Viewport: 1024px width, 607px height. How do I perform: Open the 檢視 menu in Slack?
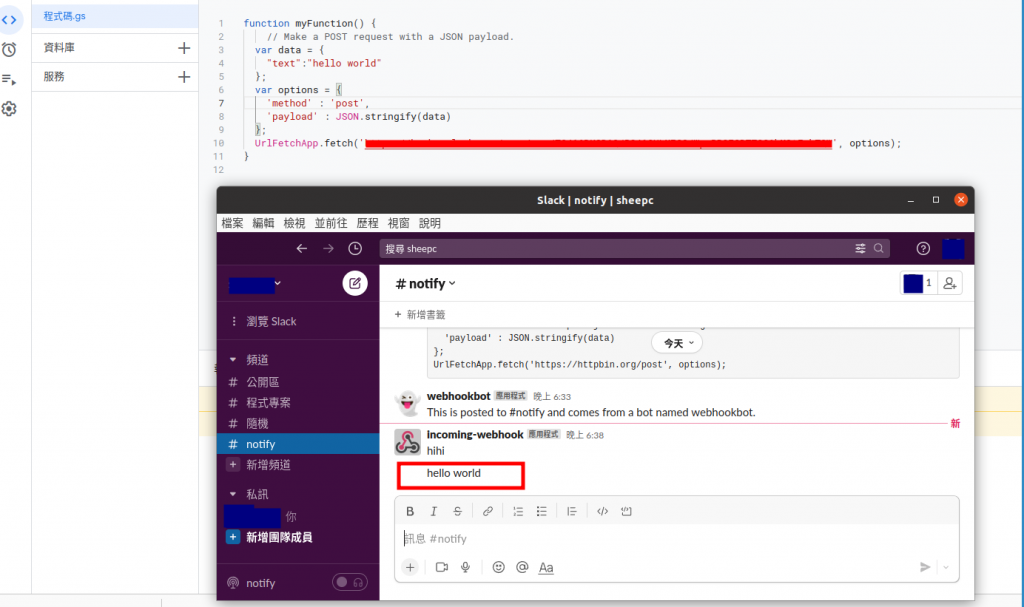[x=294, y=223]
